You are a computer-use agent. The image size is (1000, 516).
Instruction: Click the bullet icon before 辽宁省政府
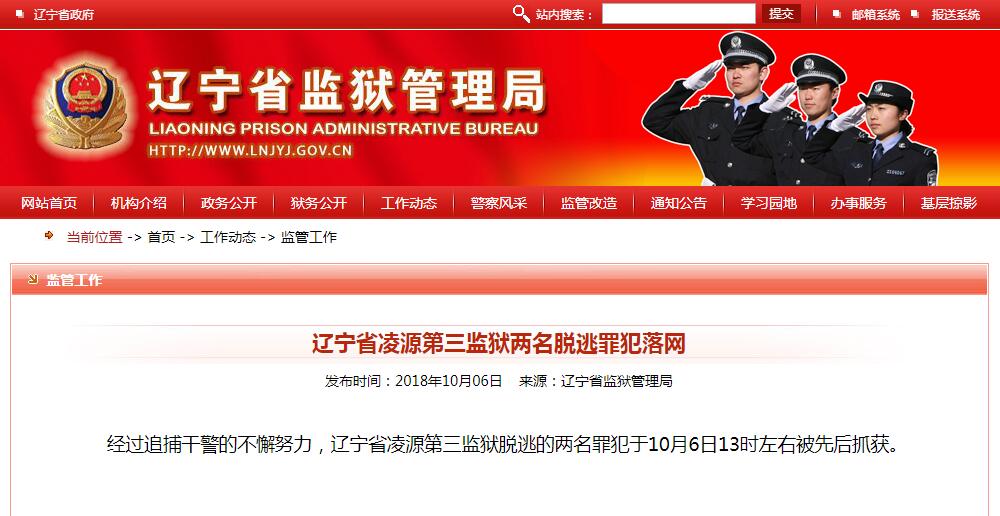[20, 13]
